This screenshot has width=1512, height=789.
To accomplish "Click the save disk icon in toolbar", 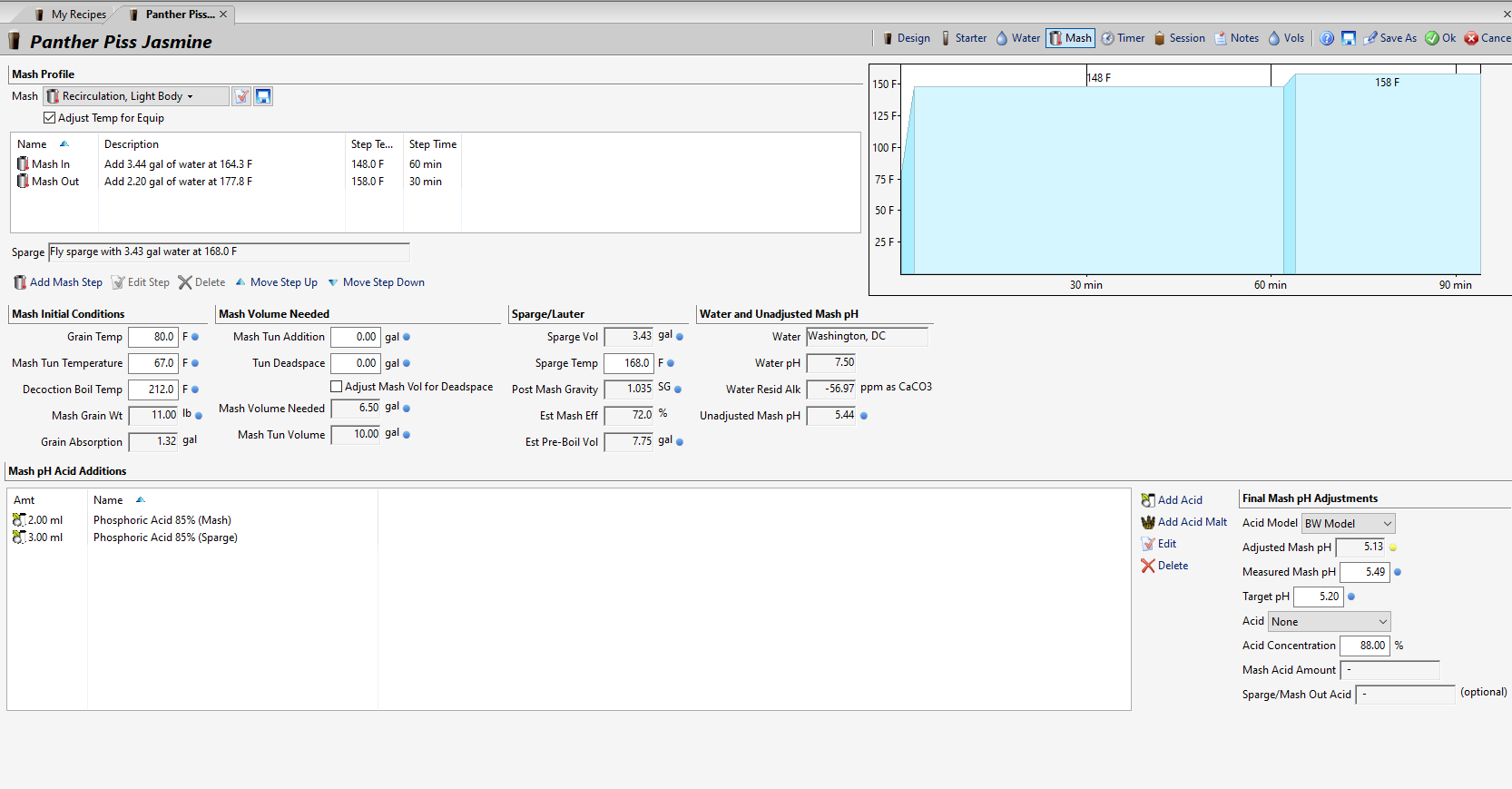I will pos(1349,38).
